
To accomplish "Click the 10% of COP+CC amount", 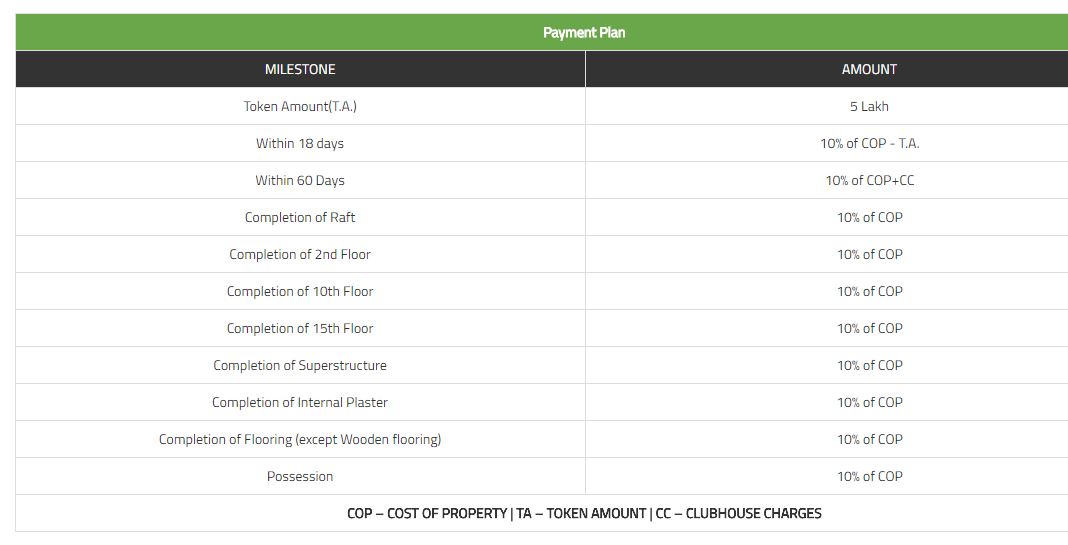I will click(869, 180).
